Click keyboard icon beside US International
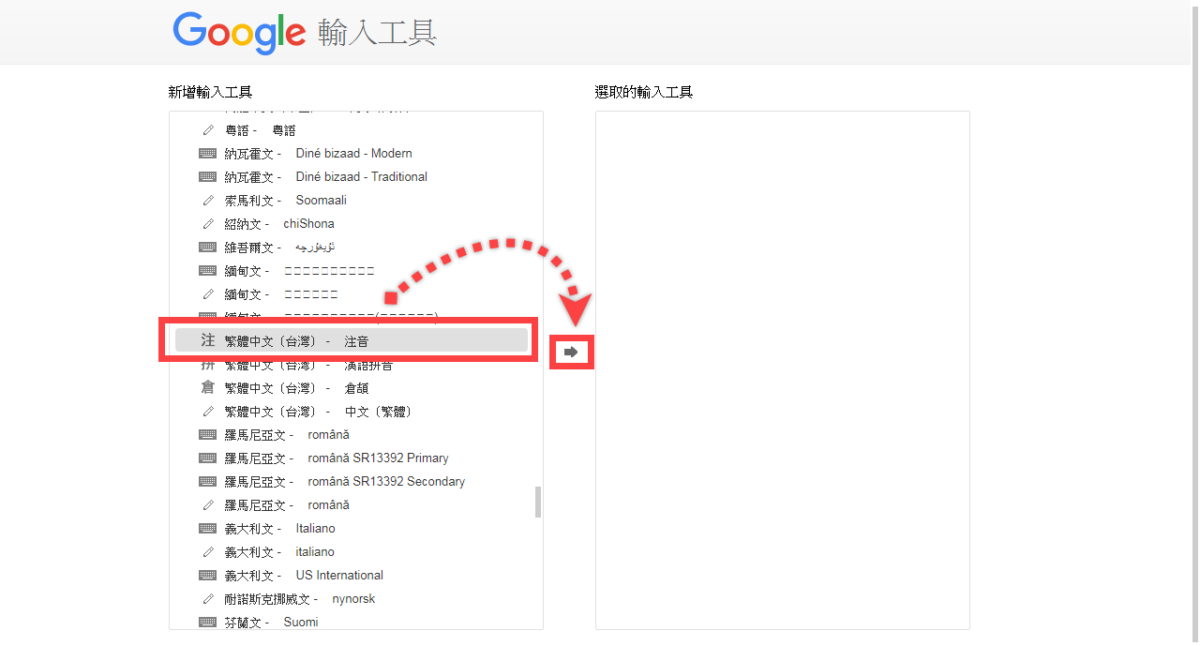Viewport: 1200px width, 646px height. click(208, 575)
